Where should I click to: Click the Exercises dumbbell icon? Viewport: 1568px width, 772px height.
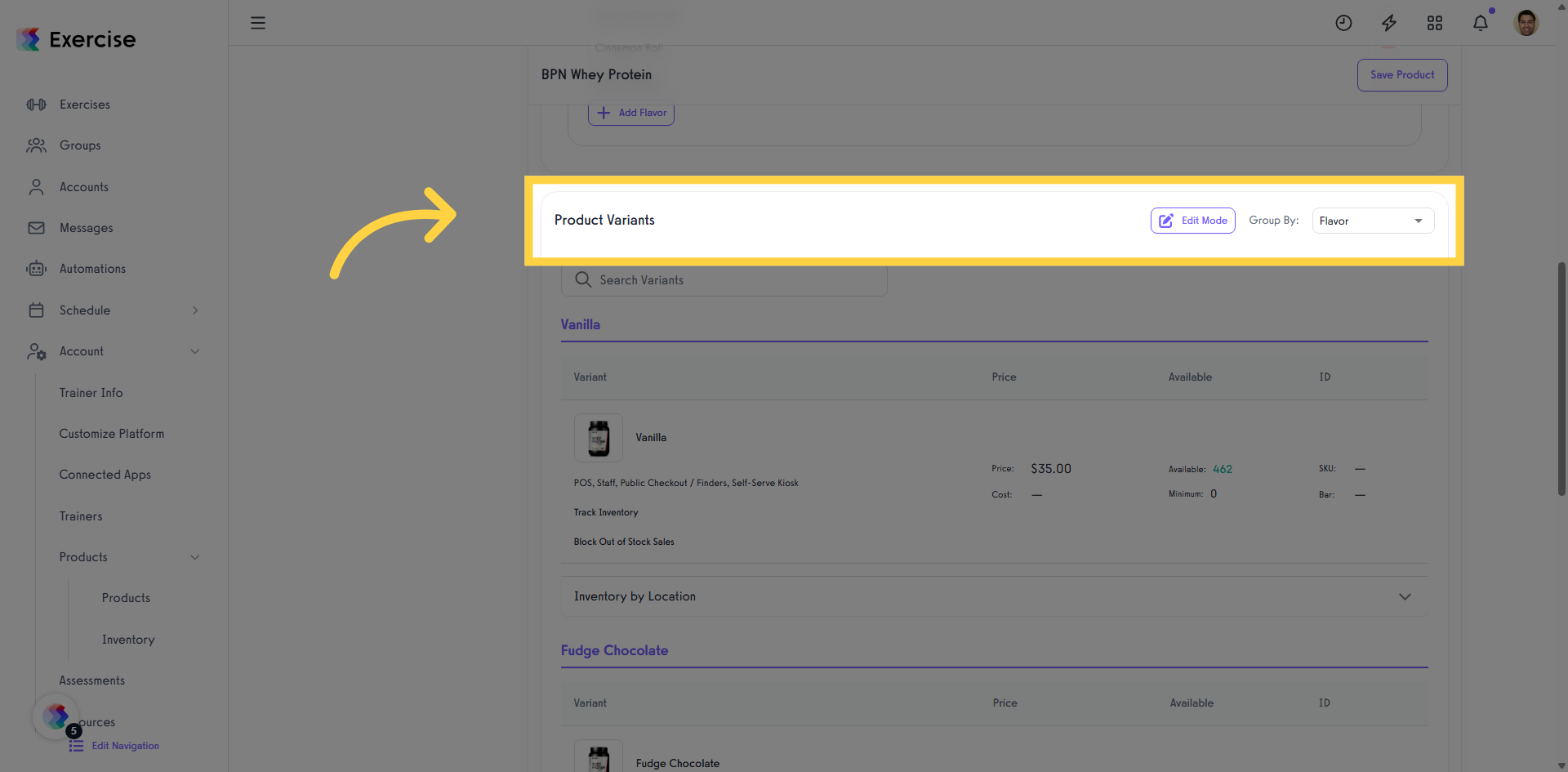(36, 105)
